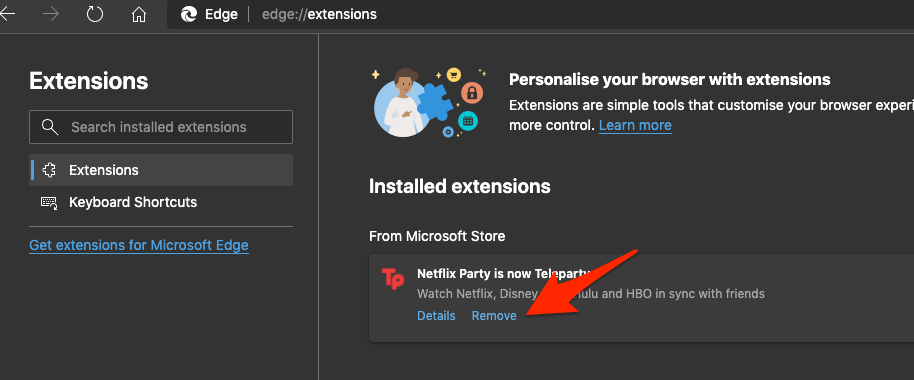Remove the Teleparty extension
Screen dimensions: 914x380
pos(494,316)
